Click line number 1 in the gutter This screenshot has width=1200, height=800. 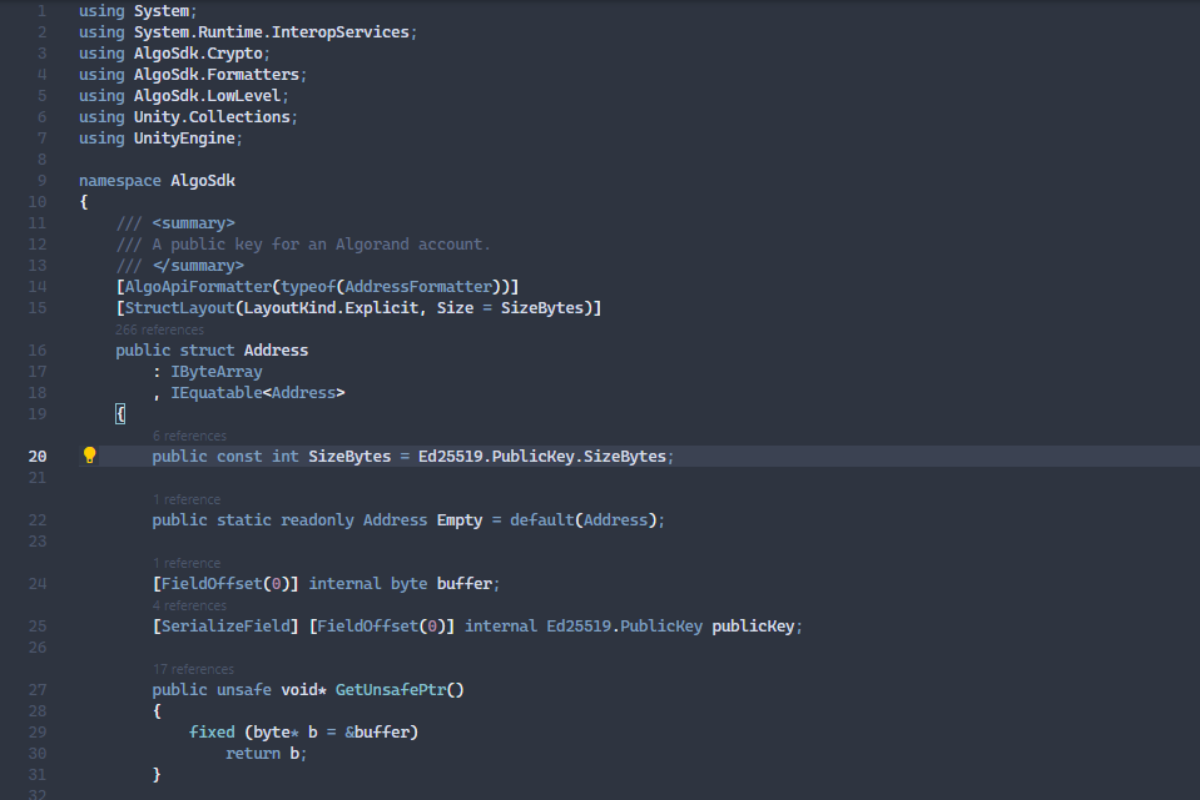pos(41,11)
